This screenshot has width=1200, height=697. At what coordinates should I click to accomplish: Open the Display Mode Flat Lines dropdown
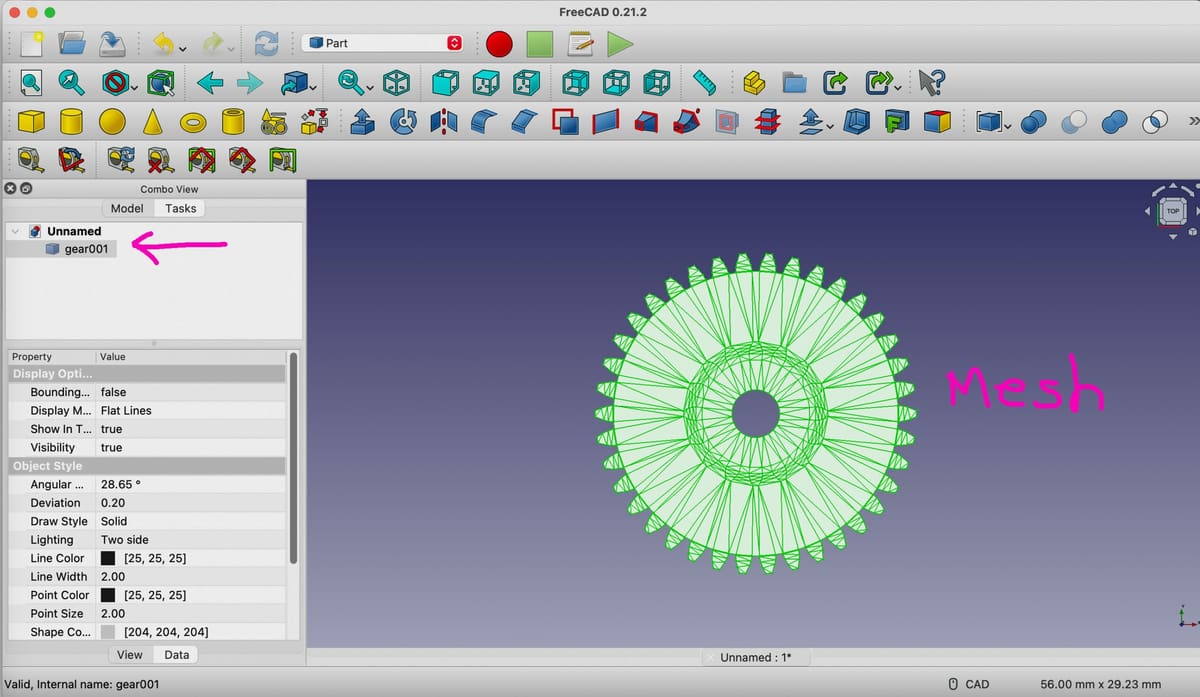coord(190,411)
